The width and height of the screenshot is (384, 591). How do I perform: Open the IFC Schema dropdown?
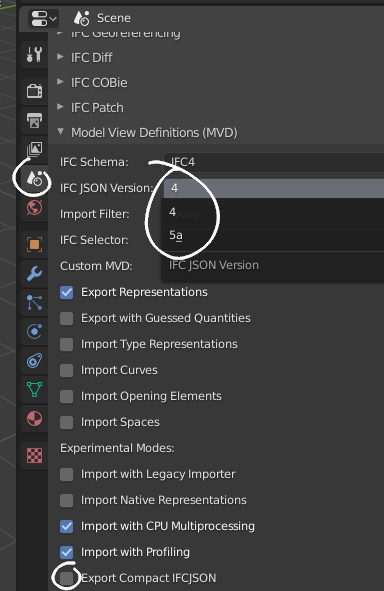(274, 162)
